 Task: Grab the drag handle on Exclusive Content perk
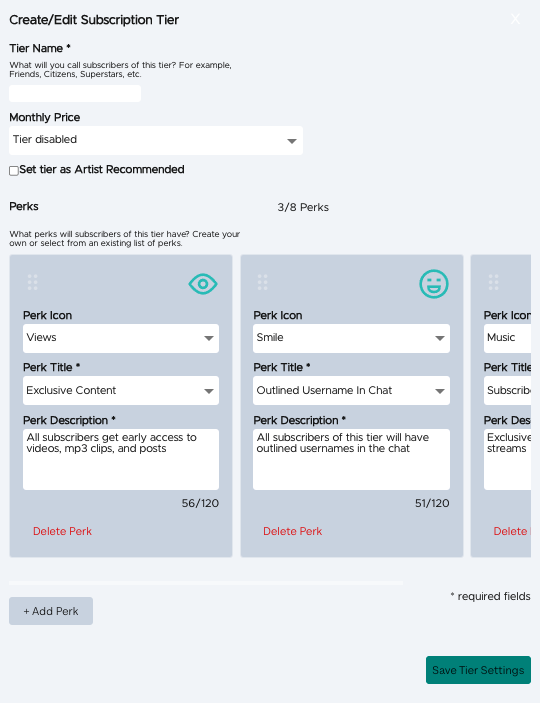click(32, 282)
